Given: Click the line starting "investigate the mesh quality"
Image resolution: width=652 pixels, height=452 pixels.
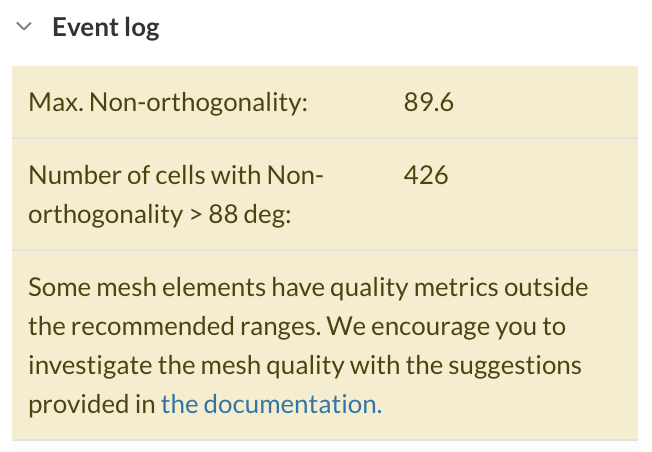Looking at the screenshot, I should tap(305, 366).
